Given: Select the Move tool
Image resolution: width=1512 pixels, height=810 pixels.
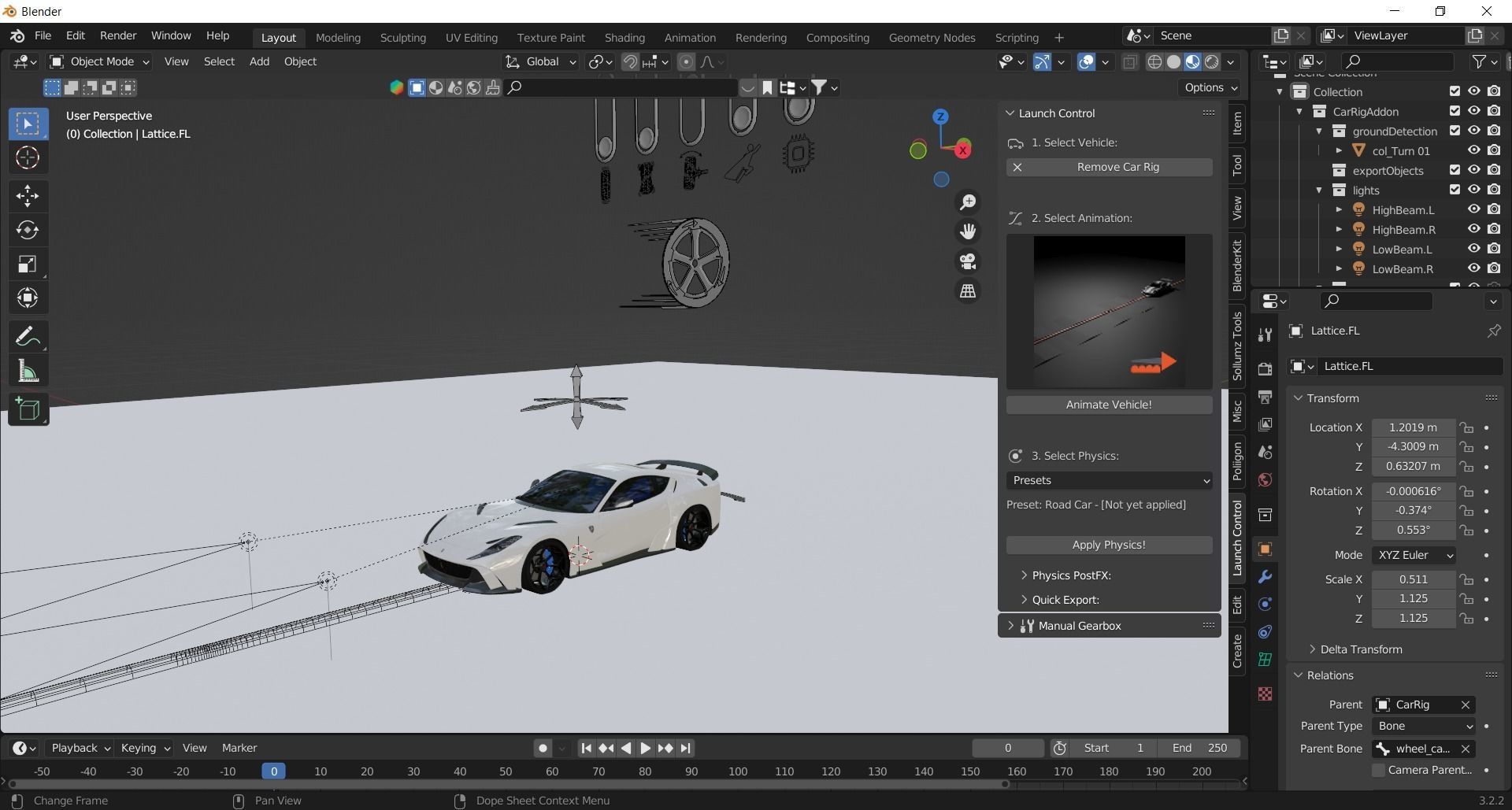Looking at the screenshot, I should click(28, 195).
